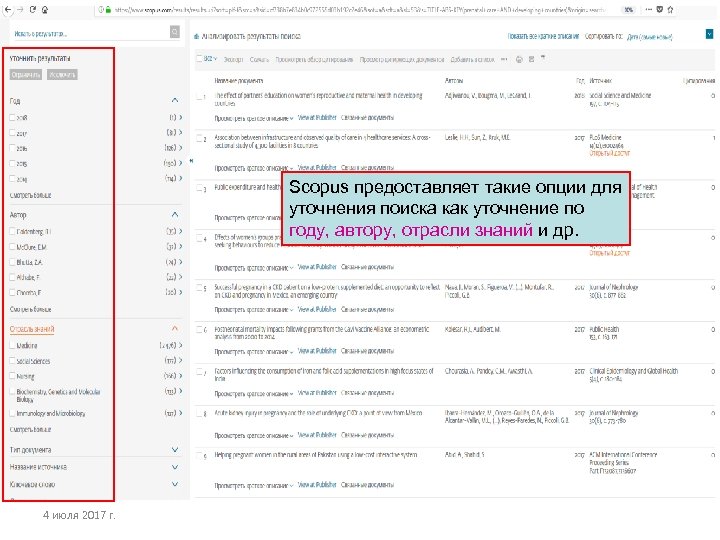Open the sort by Дата dropdown
The width and height of the screenshot is (720, 540).
coord(650,37)
